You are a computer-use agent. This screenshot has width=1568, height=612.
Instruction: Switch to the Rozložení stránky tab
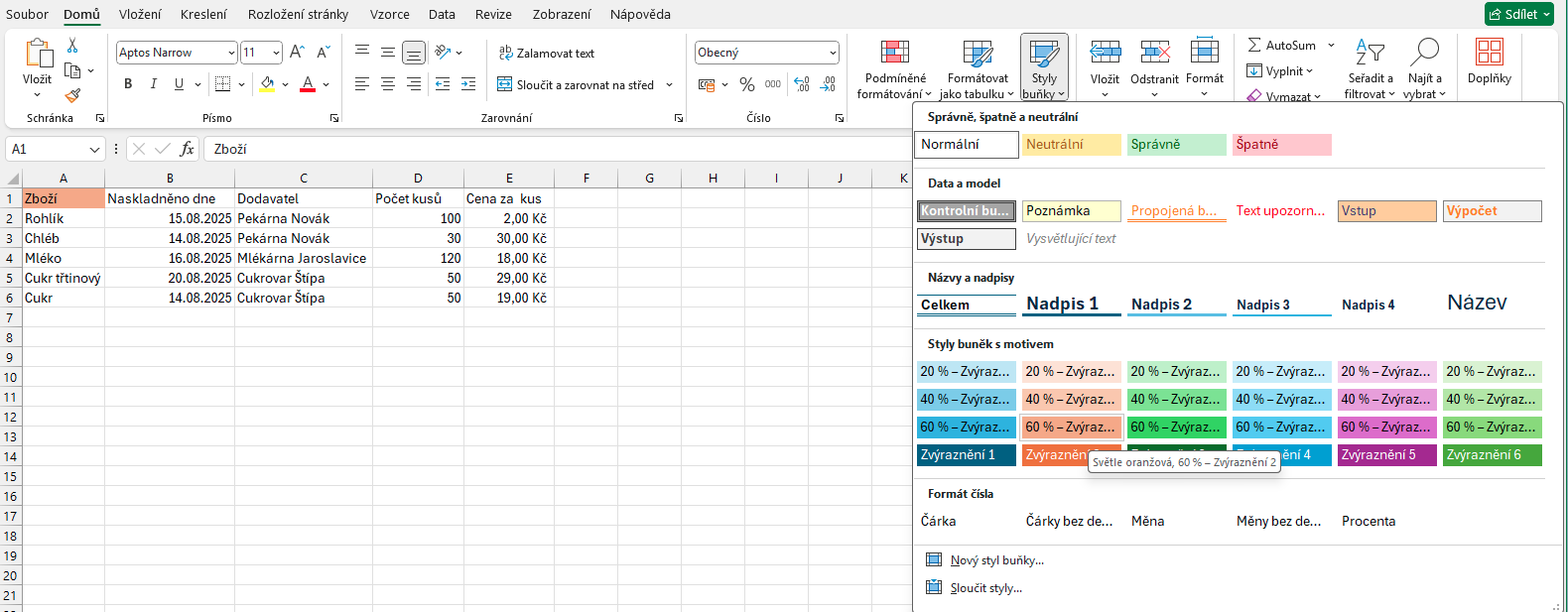click(298, 14)
